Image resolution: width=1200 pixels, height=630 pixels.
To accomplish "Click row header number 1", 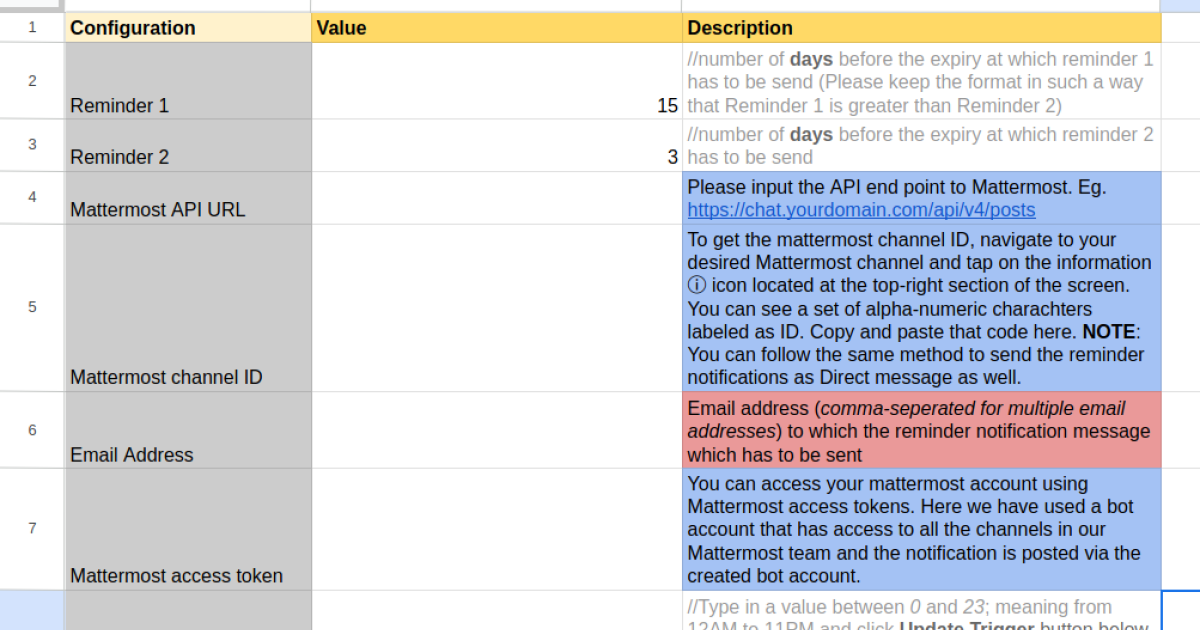I will [x=32, y=28].
